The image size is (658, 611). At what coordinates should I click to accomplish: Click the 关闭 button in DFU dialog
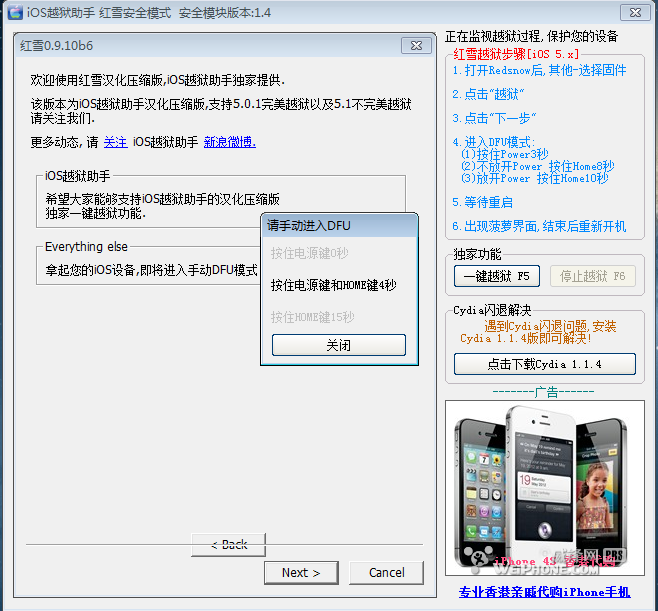339,345
